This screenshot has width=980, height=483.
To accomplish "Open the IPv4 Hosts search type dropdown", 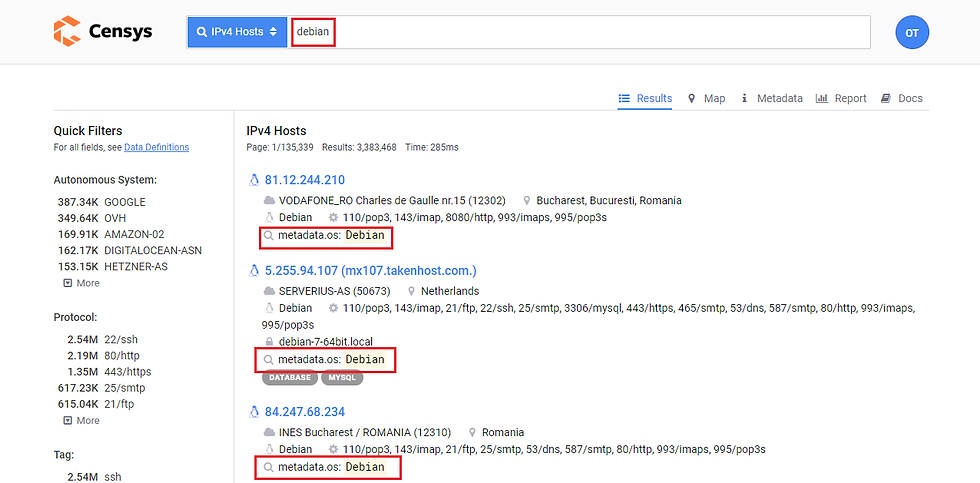I will pyautogui.click(x=237, y=32).
